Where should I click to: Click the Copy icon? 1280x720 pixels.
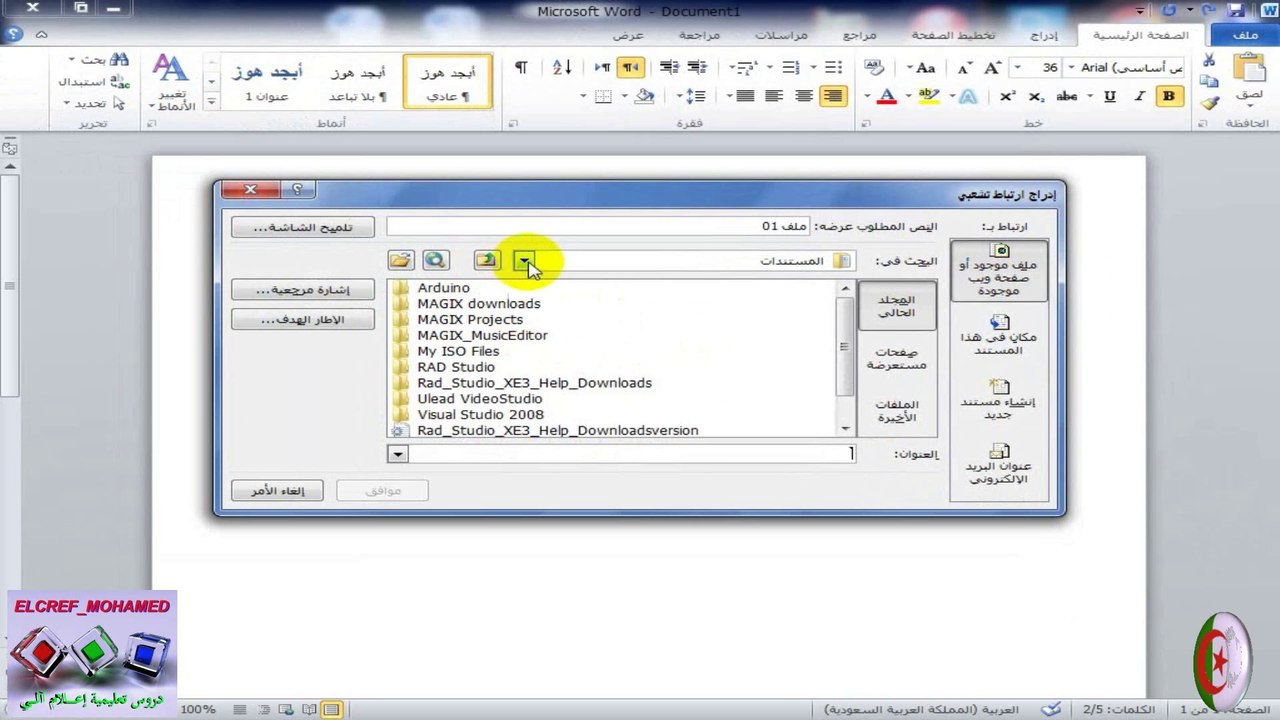click(1209, 82)
